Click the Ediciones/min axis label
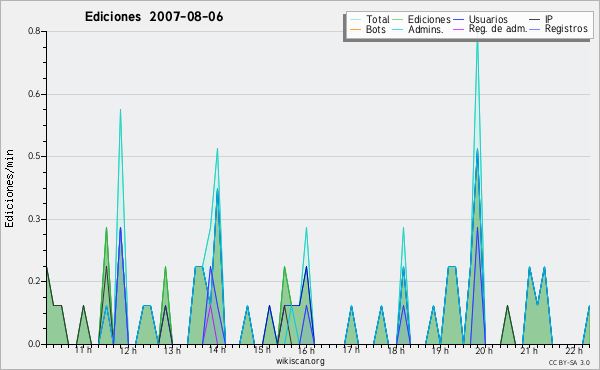 [9, 188]
